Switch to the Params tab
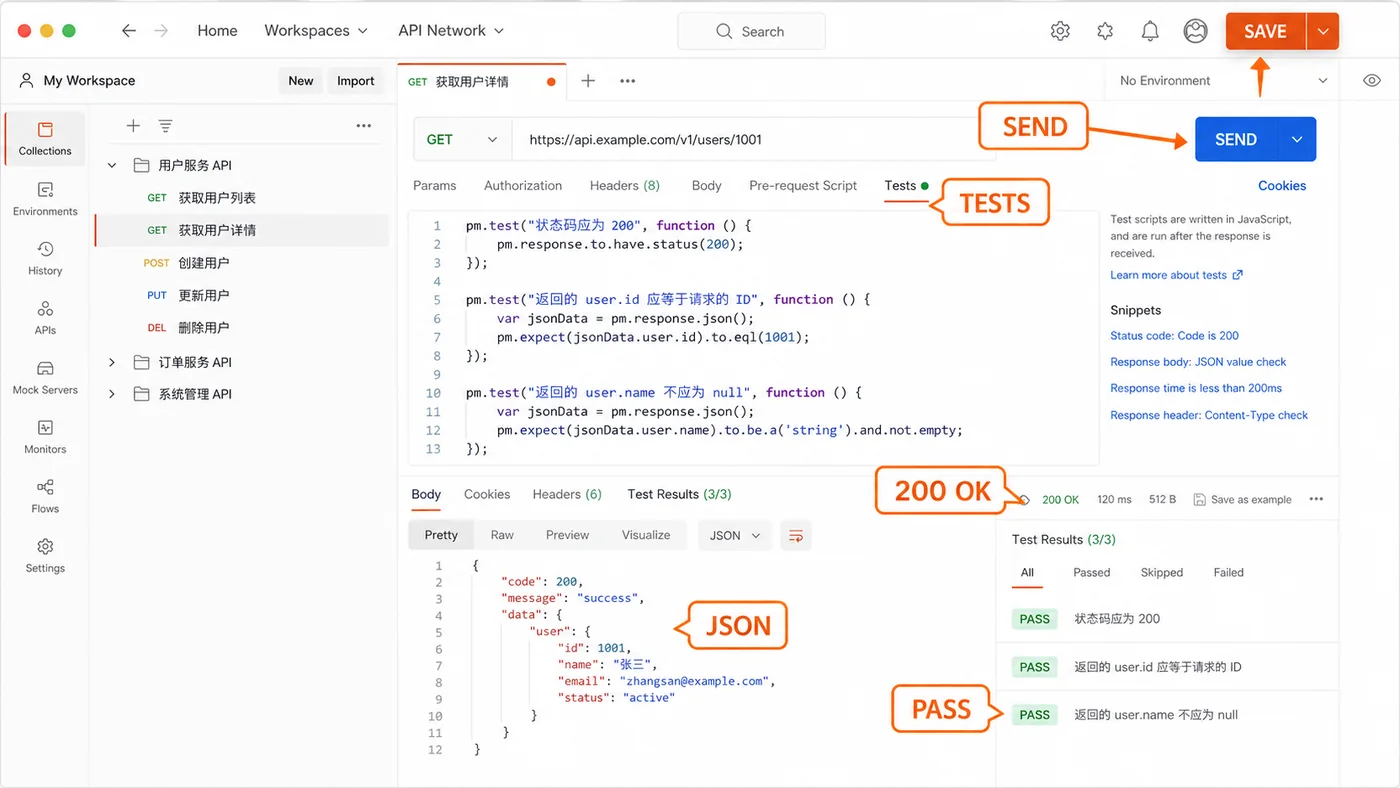Image resolution: width=1400 pixels, height=788 pixels. (x=434, y=186)
